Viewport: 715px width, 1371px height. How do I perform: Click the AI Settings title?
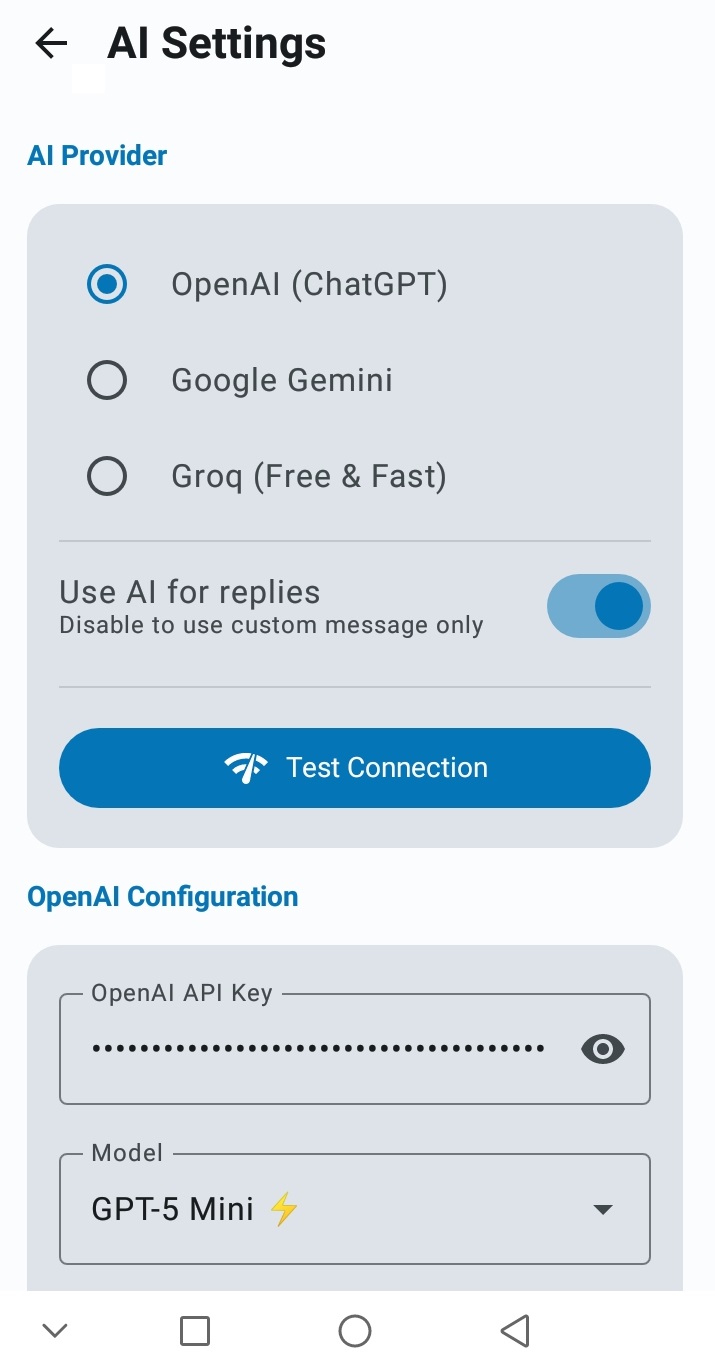coord(216,42)
